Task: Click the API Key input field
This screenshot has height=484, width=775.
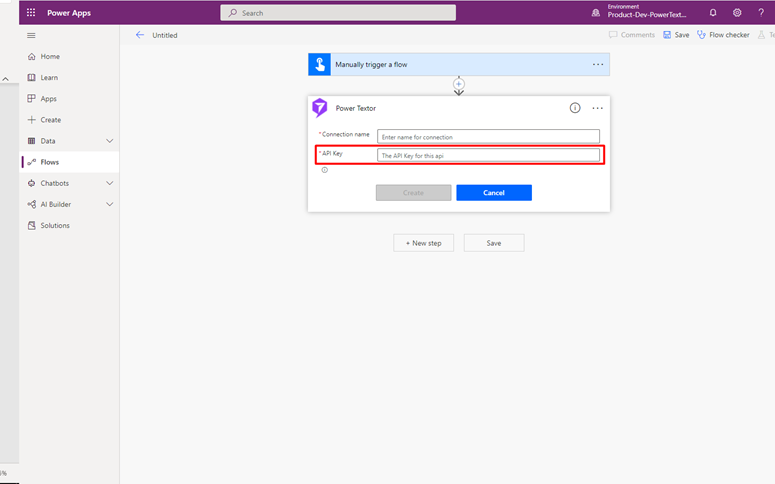Action: tap(488, 155)
